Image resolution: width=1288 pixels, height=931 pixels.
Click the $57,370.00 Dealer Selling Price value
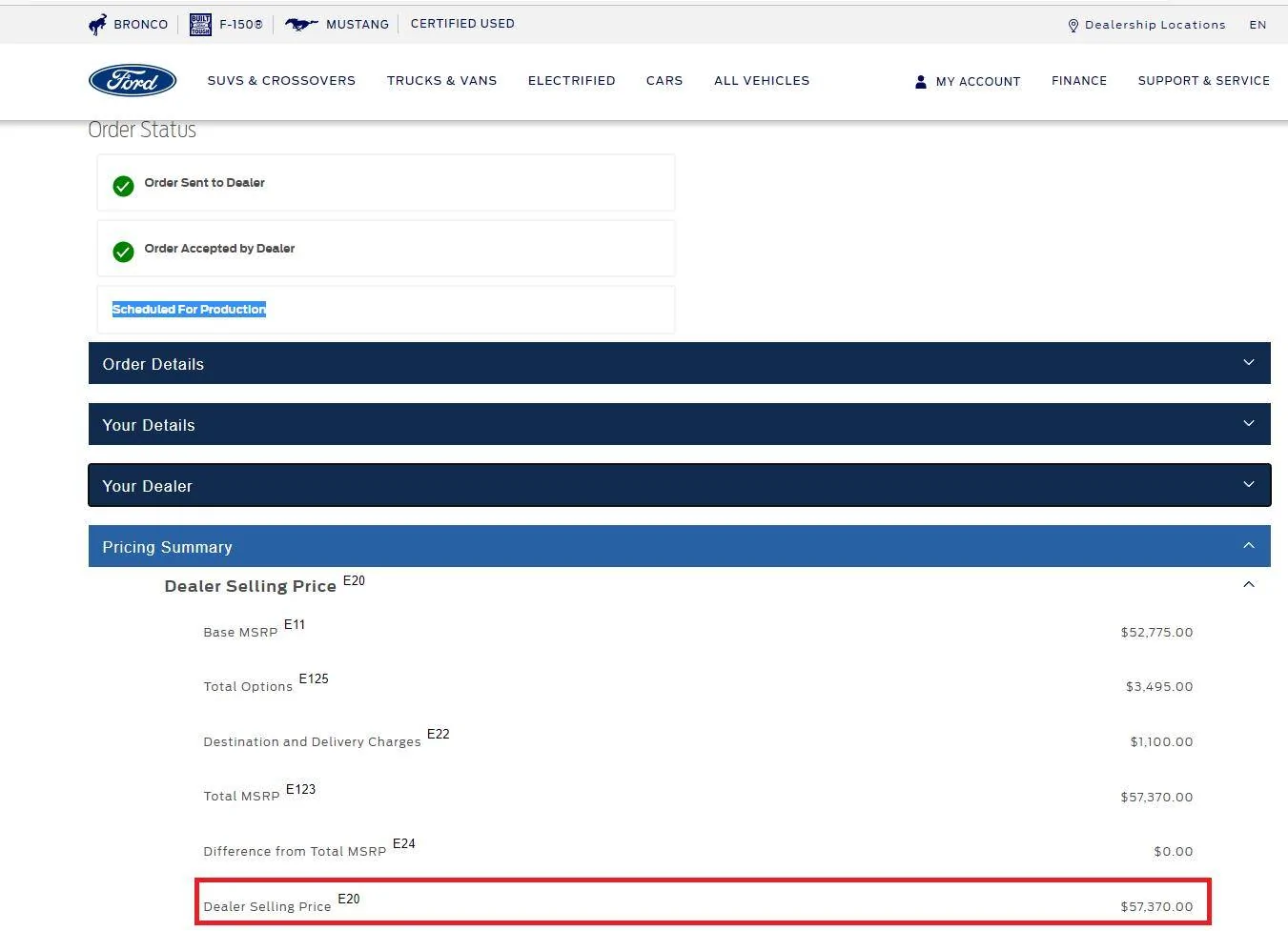pyautogui.click(x=1156, y=907)
